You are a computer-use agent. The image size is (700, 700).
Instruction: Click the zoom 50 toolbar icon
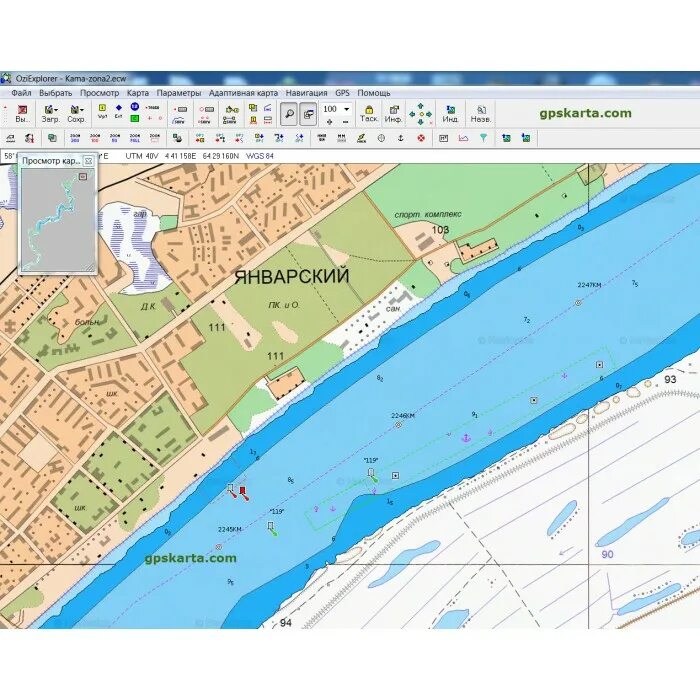(115, 138)
